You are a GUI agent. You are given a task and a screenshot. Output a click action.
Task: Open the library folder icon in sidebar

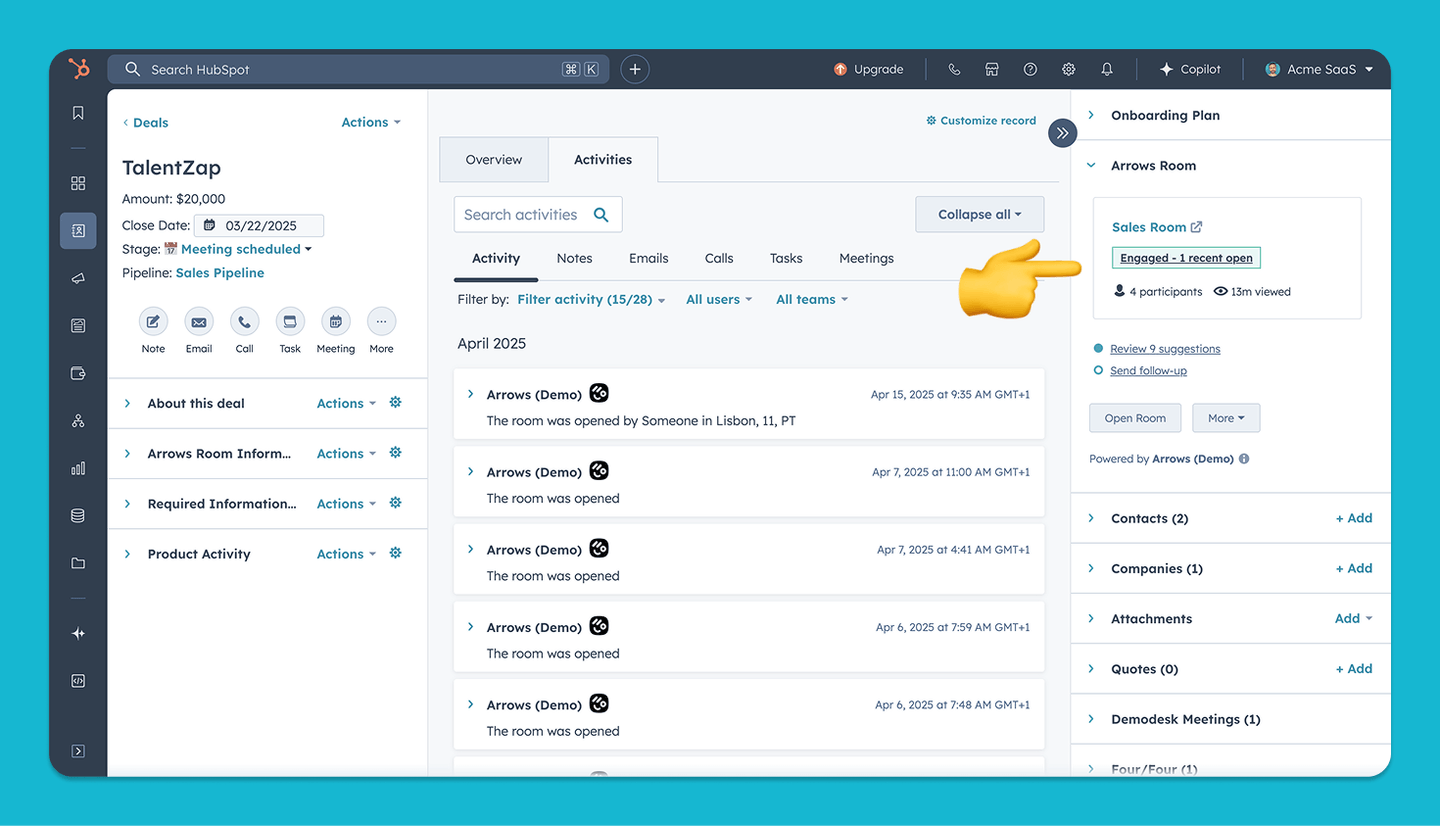78,563
